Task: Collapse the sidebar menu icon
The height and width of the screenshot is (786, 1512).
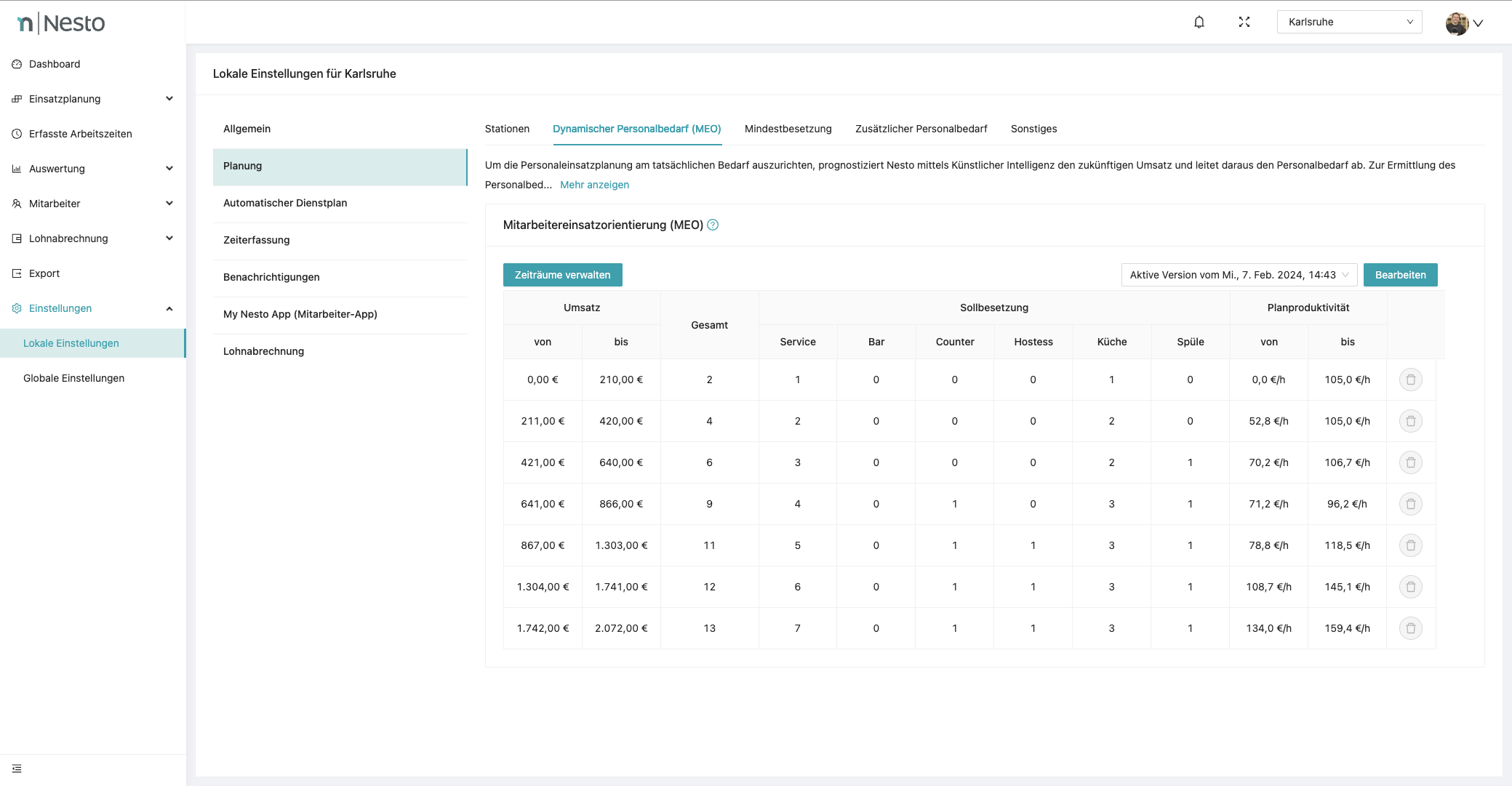Action: click(x=17, y=769)
